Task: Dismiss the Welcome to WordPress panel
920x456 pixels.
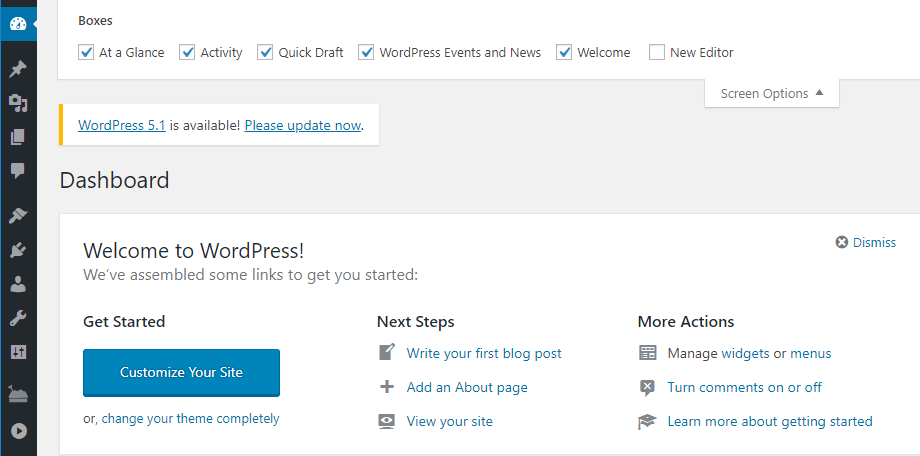Action: point(866,242)
